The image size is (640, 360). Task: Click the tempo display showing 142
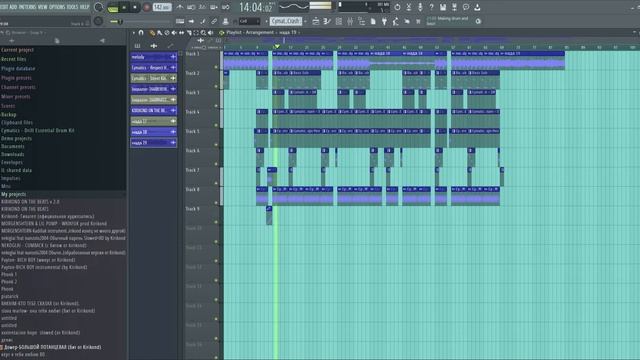click(x=162, y=7)
